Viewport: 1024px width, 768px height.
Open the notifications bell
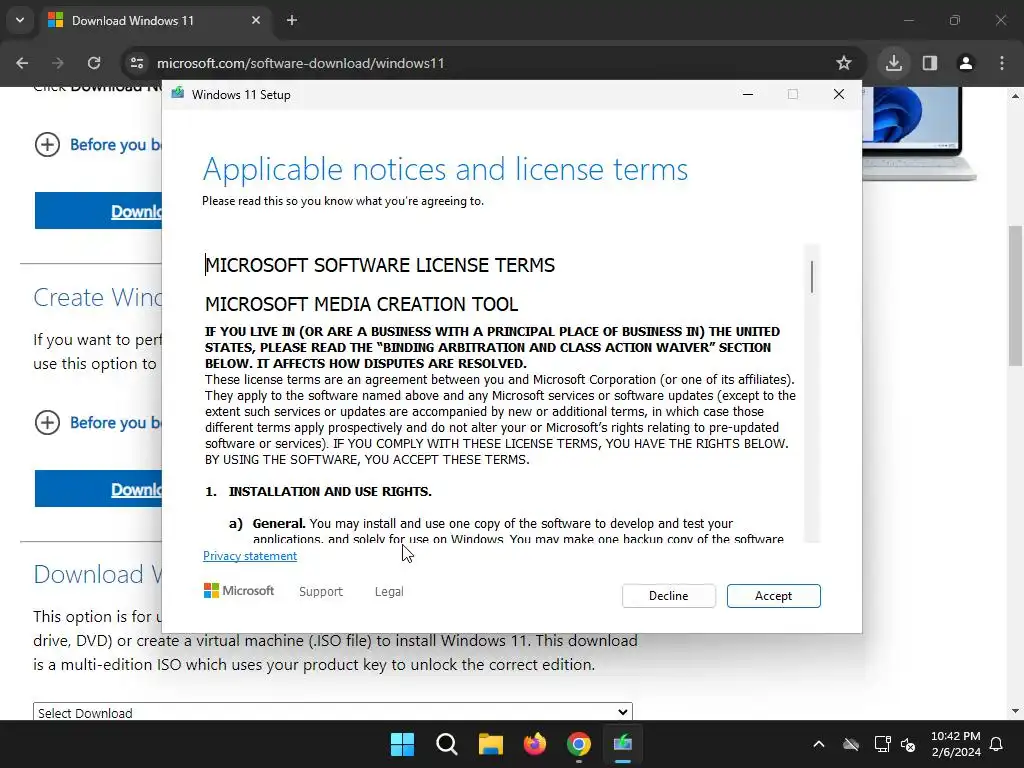(996, 744)
